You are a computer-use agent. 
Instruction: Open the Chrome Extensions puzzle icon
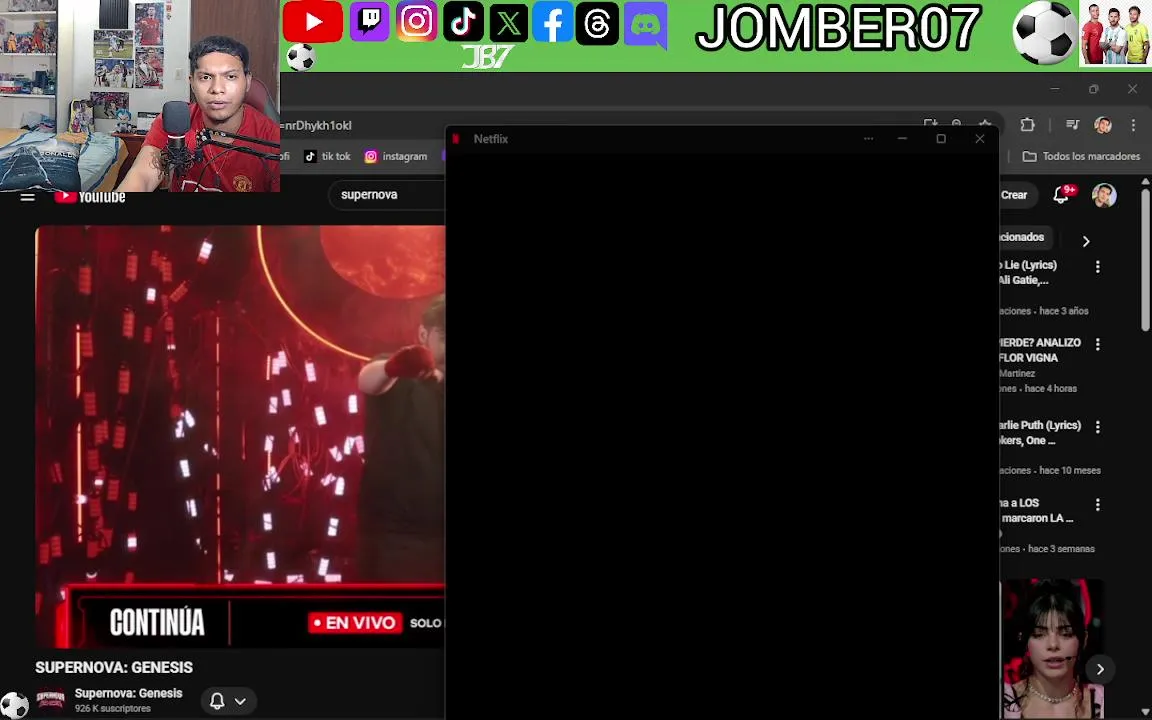pyautogui.click(x=1027, y=125)
